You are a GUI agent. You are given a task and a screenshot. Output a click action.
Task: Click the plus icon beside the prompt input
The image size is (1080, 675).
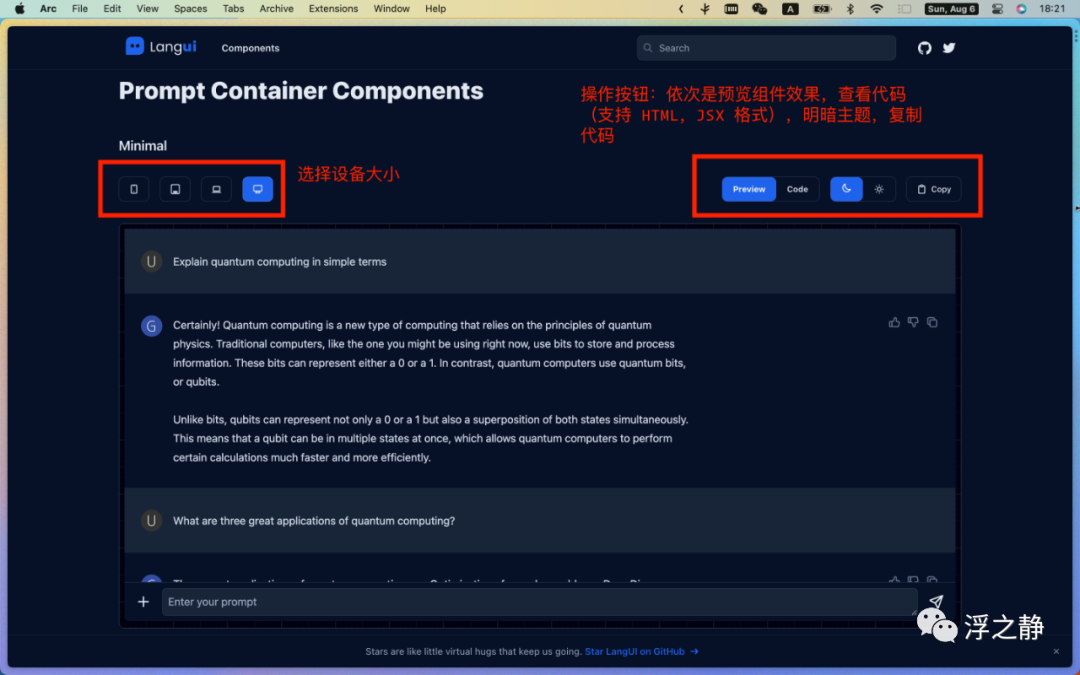pyautogui.click(x=143, y=602)
